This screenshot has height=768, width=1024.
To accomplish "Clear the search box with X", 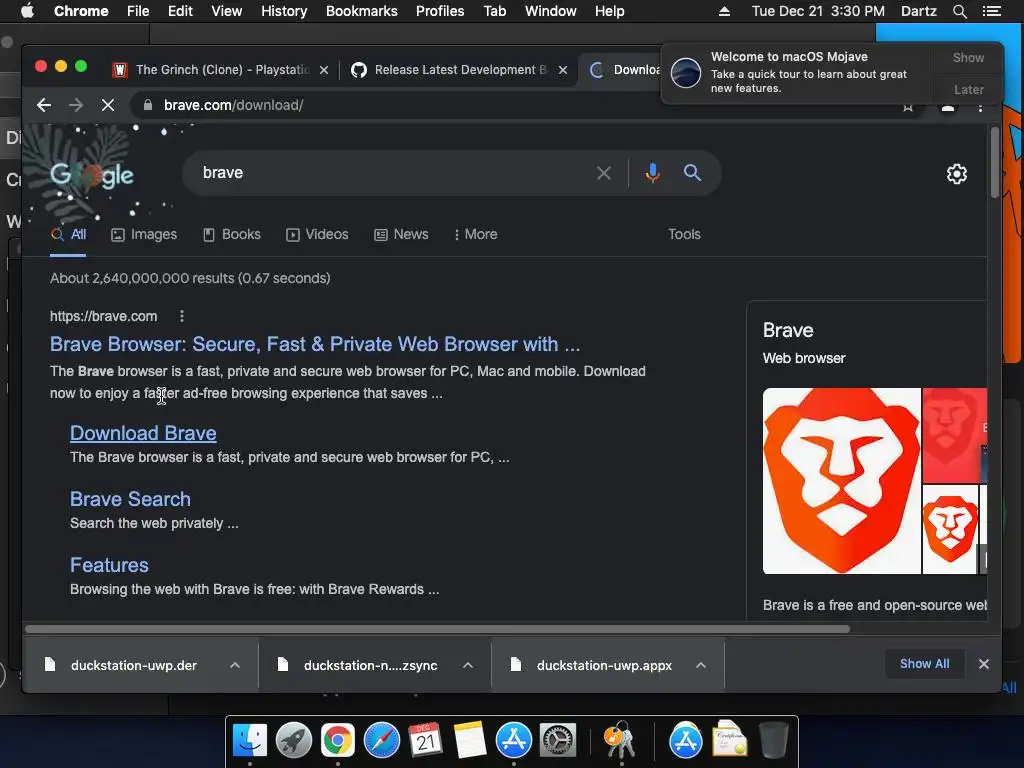I will click(x=604, y=173).
